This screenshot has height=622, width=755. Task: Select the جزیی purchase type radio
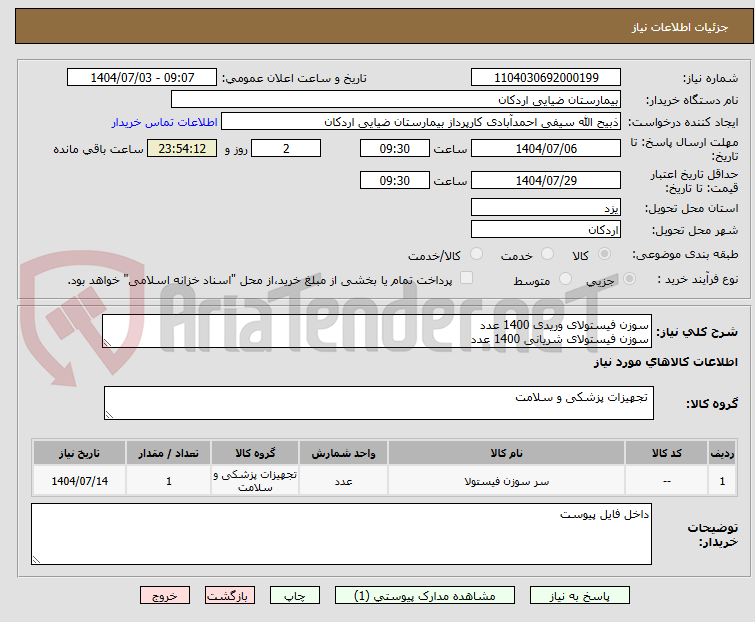point(629,279)
